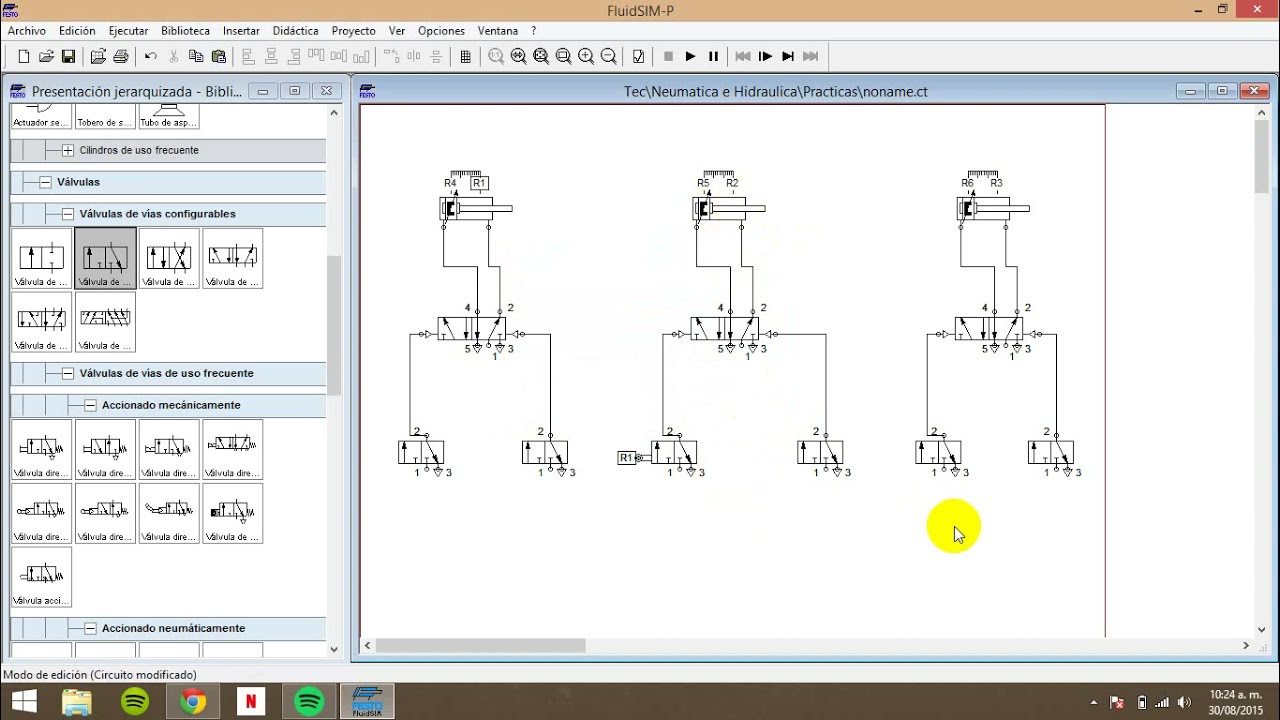
Task: Click the Zoom in magnifier with plus
Action: [x=586, y=57]
